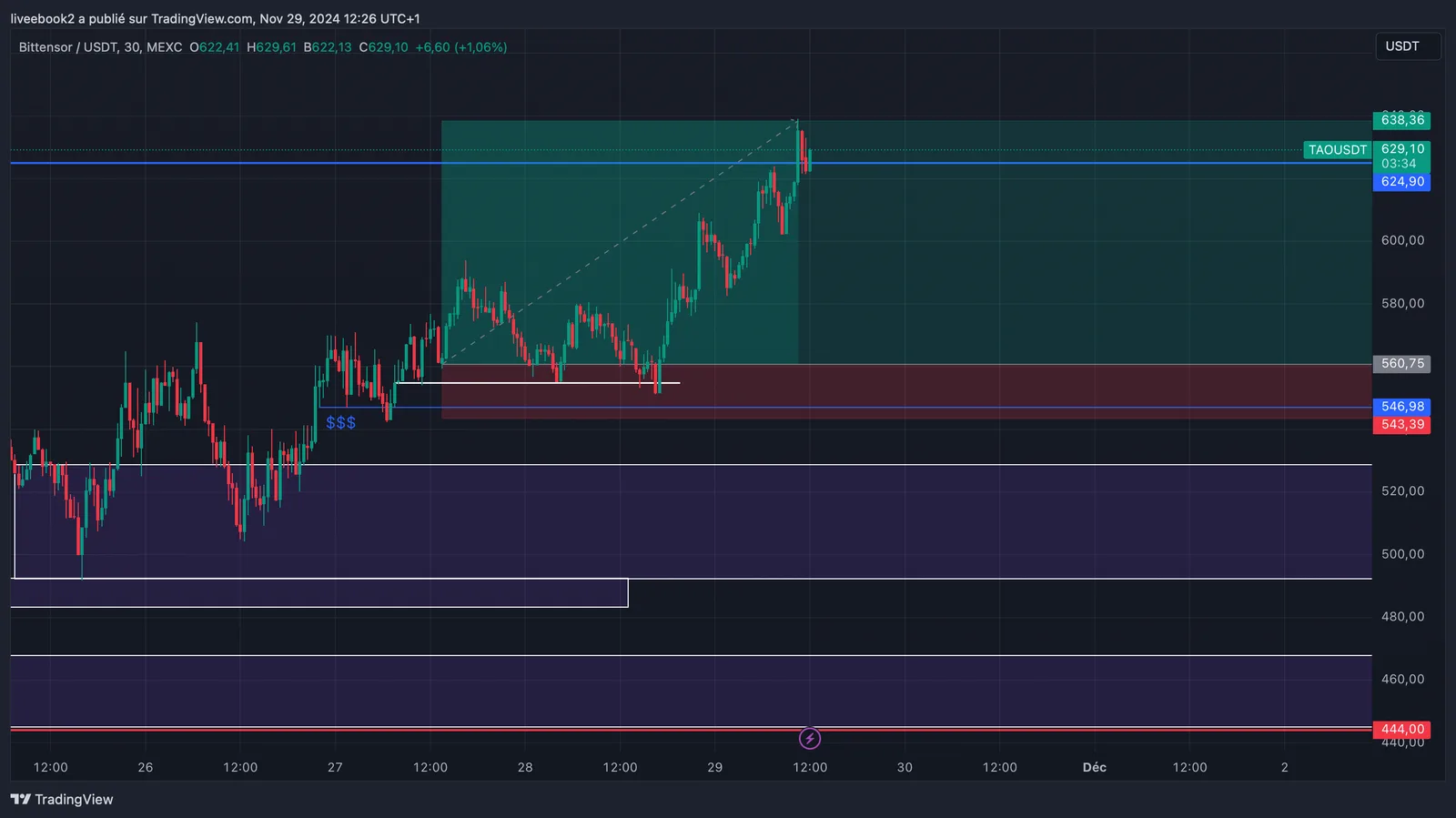Click the 629,10 current price label
The width and height of the screenshot is (1456, 818).
click(1401, 149)
